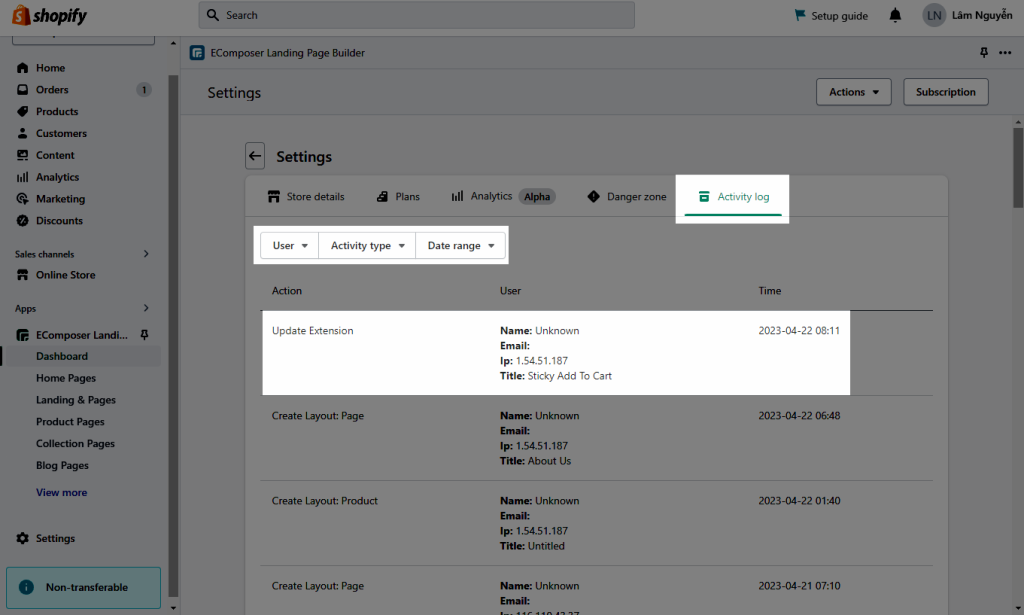Expand the Apps section chevron

point(146,308)
